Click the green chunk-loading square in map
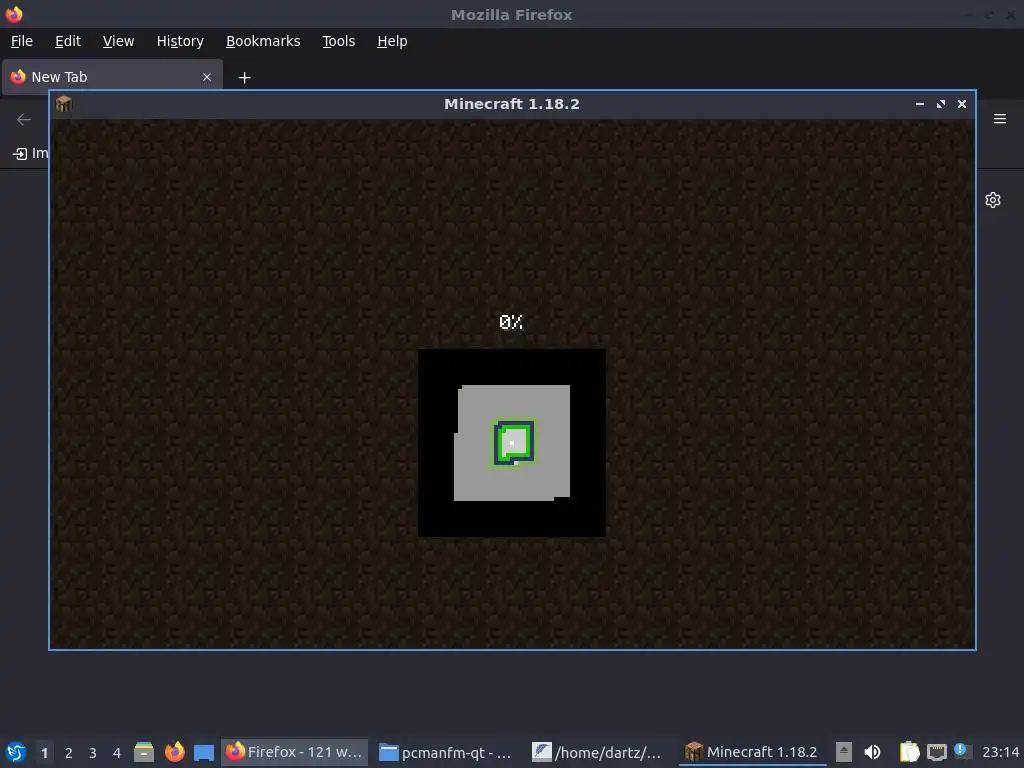This screenshot has width=1024, height=768. [513, 443]
